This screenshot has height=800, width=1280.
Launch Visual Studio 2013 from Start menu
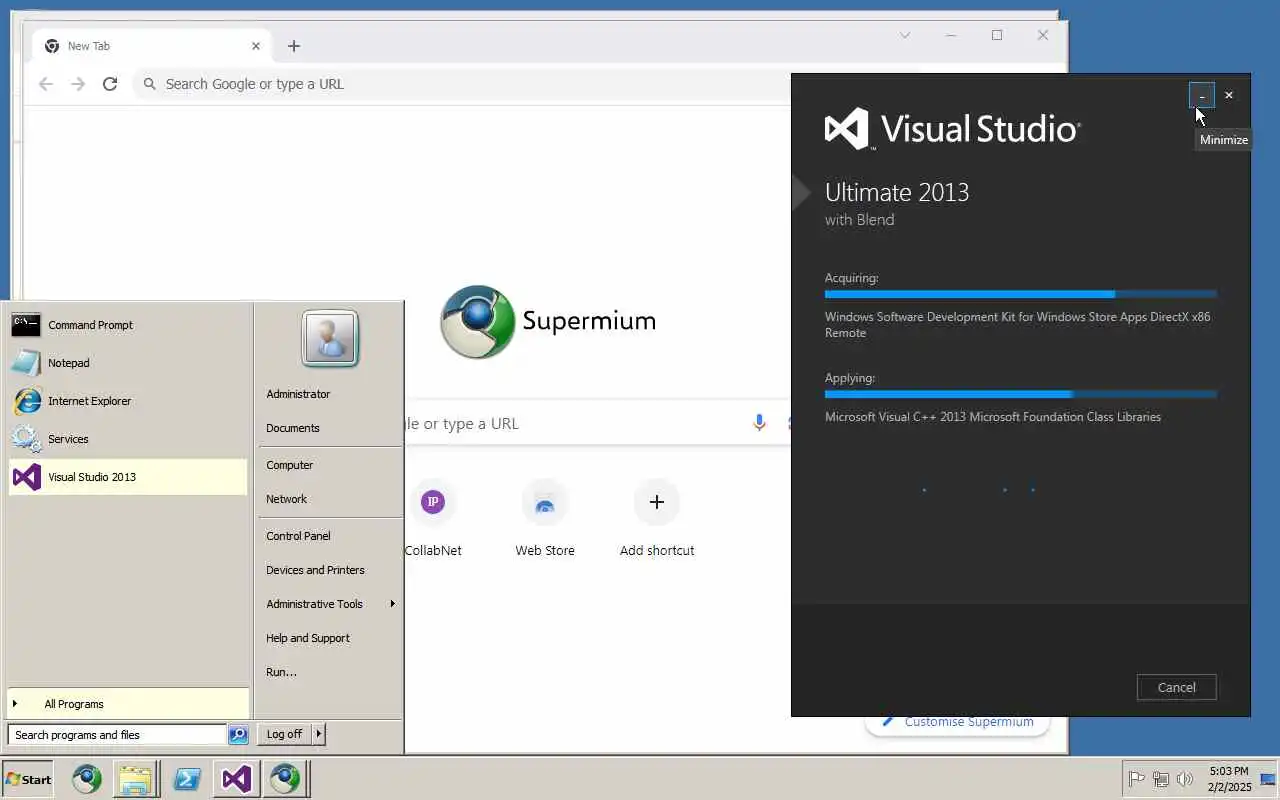coord(127,477)
